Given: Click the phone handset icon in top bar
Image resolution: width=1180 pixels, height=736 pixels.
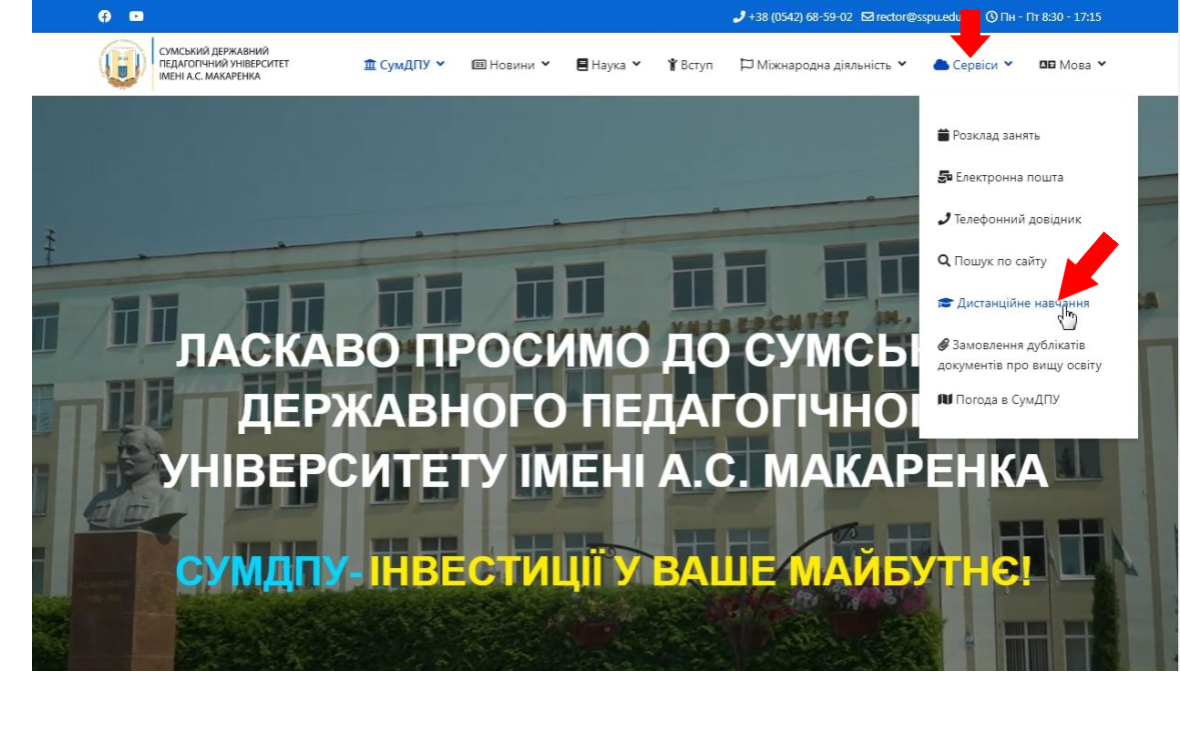Looking at the screenshot, I should click(x=739, y=17).
